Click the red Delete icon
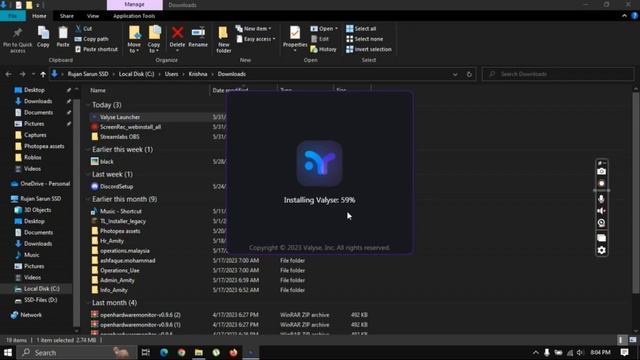This screenshot has height=360, width=640. pos(177,33)
